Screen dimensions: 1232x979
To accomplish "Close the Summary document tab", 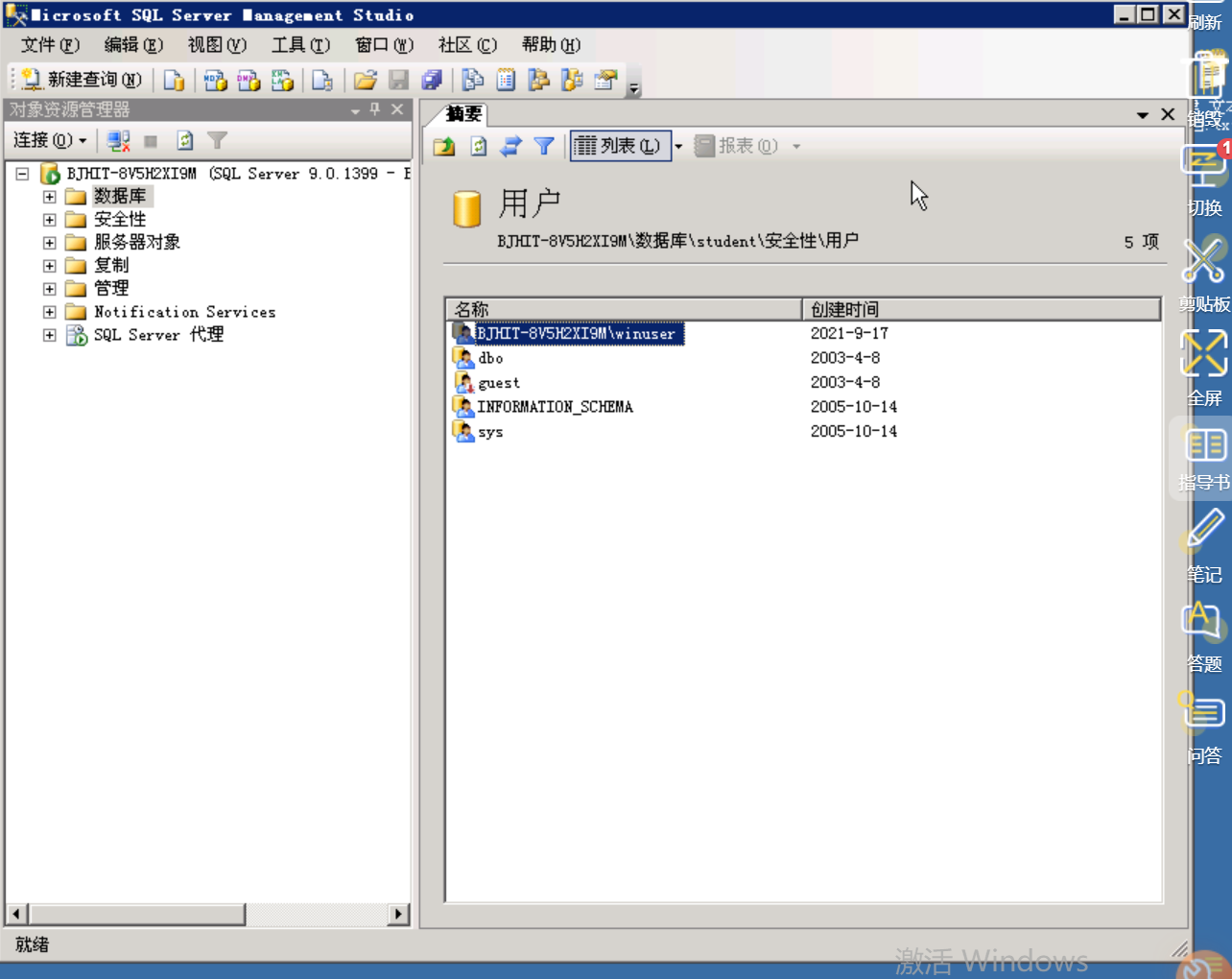I will pyautogui.click(x=1168, y=114).
